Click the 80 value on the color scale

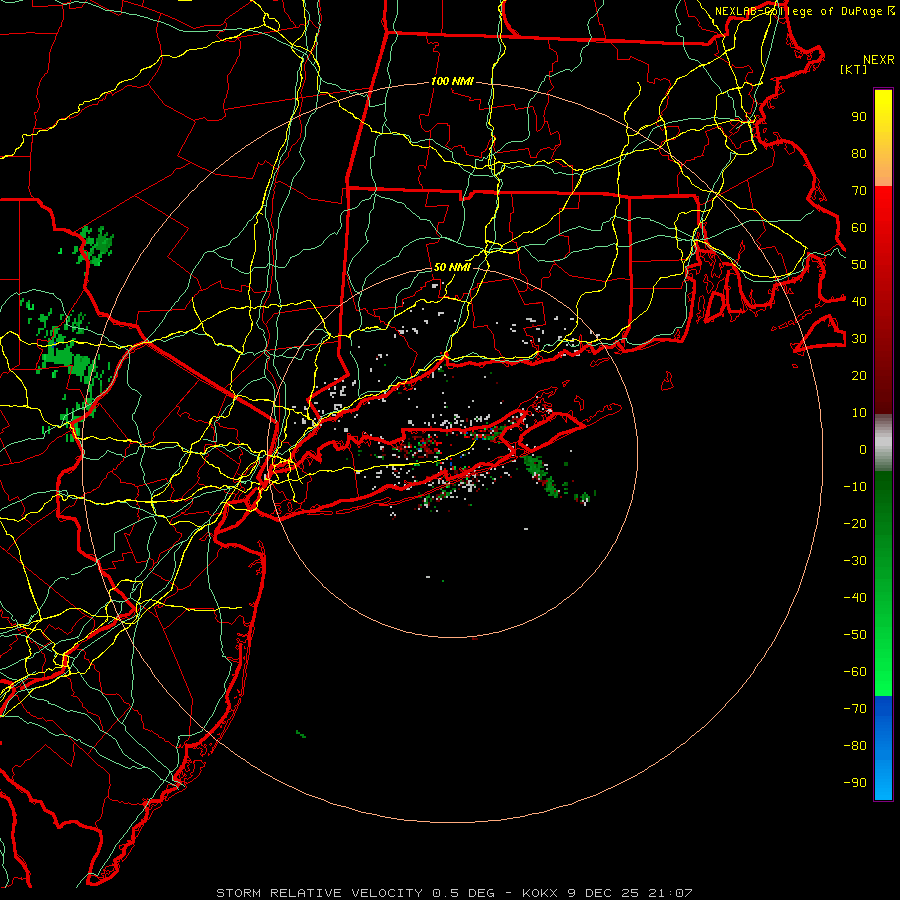pos(859,154)
